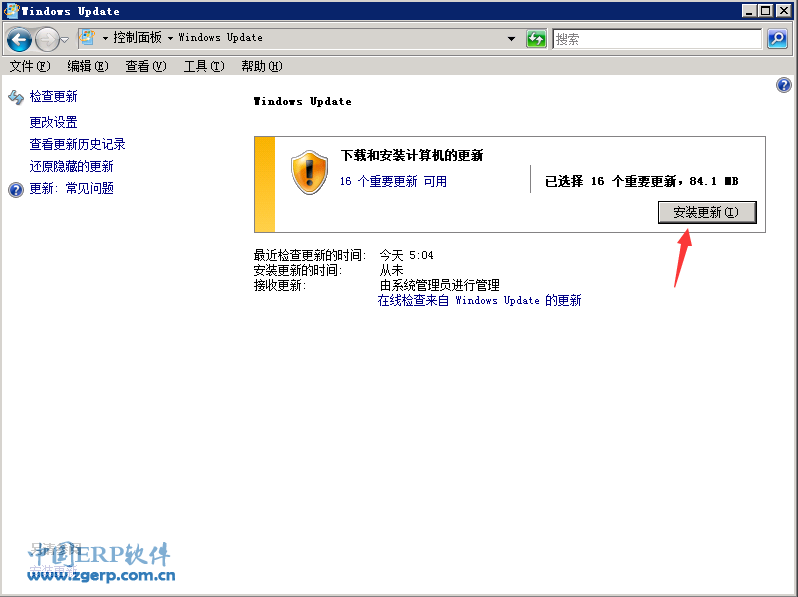Click 在线检查来自 Windows Update 的更新 link

[x=479, y=300]
